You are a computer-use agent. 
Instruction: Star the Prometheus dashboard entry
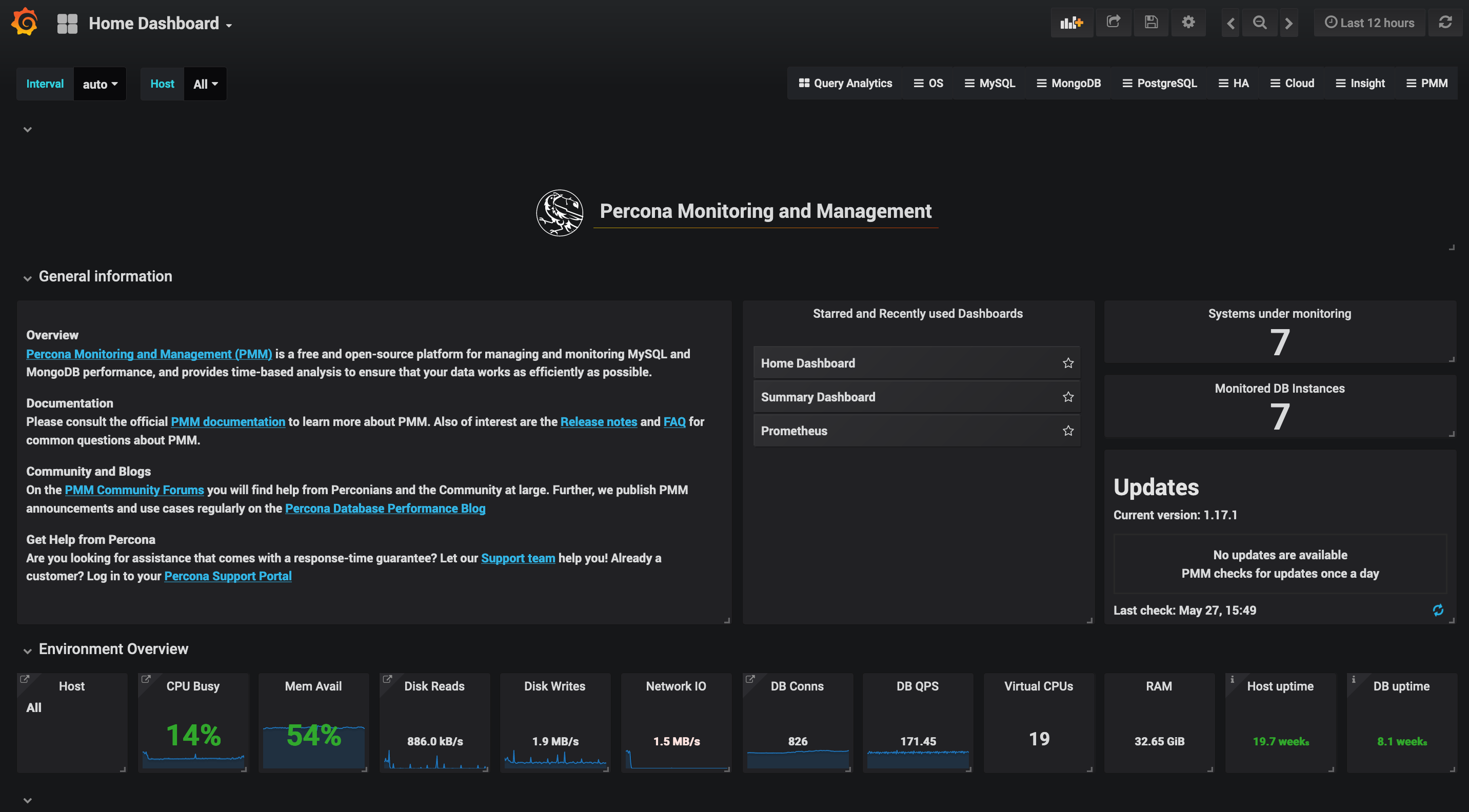click(1068, 431)
